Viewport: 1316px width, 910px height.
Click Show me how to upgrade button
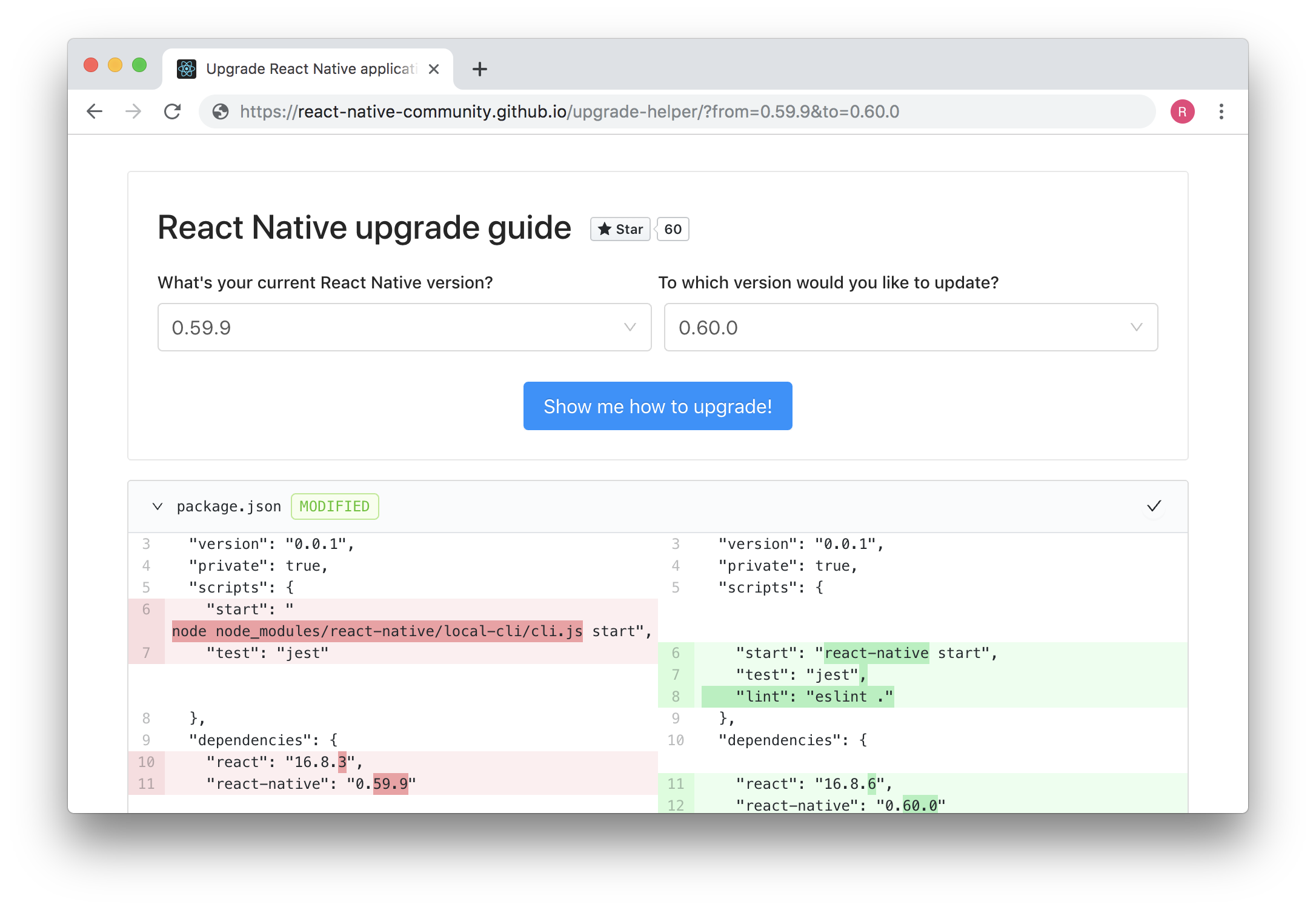(x=658, y=406)
